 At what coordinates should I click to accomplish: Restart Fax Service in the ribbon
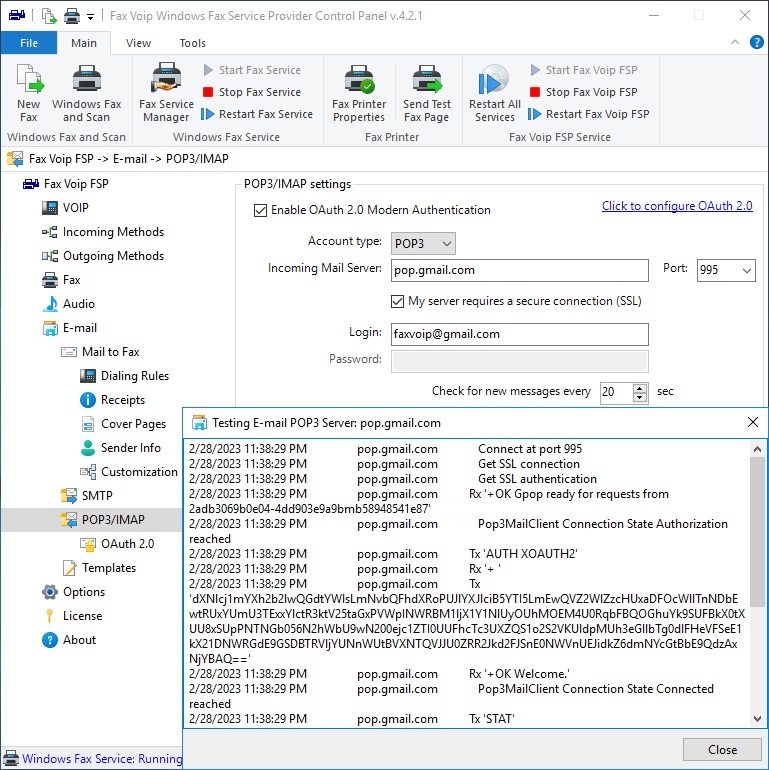[257, 114]
